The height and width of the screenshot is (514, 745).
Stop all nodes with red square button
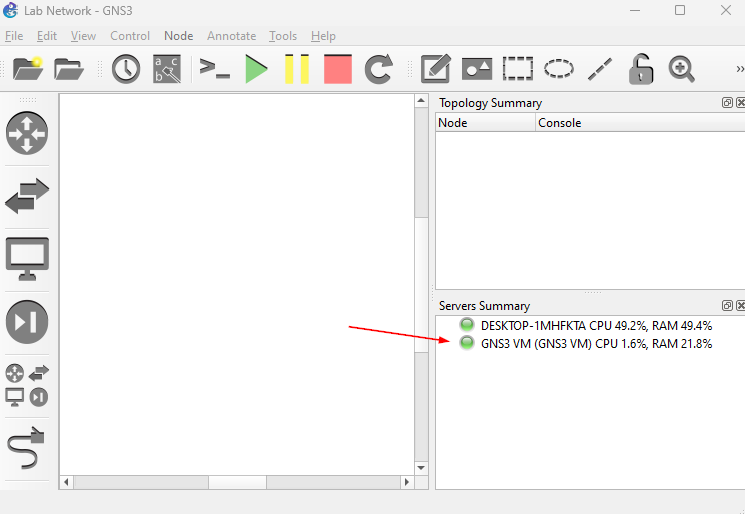(338, 69)
